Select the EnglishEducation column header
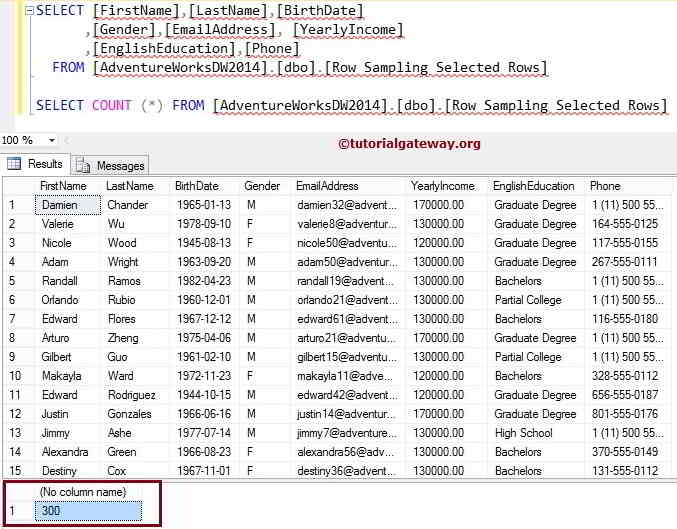Screen dimensions: 677x529 [533, 186]
